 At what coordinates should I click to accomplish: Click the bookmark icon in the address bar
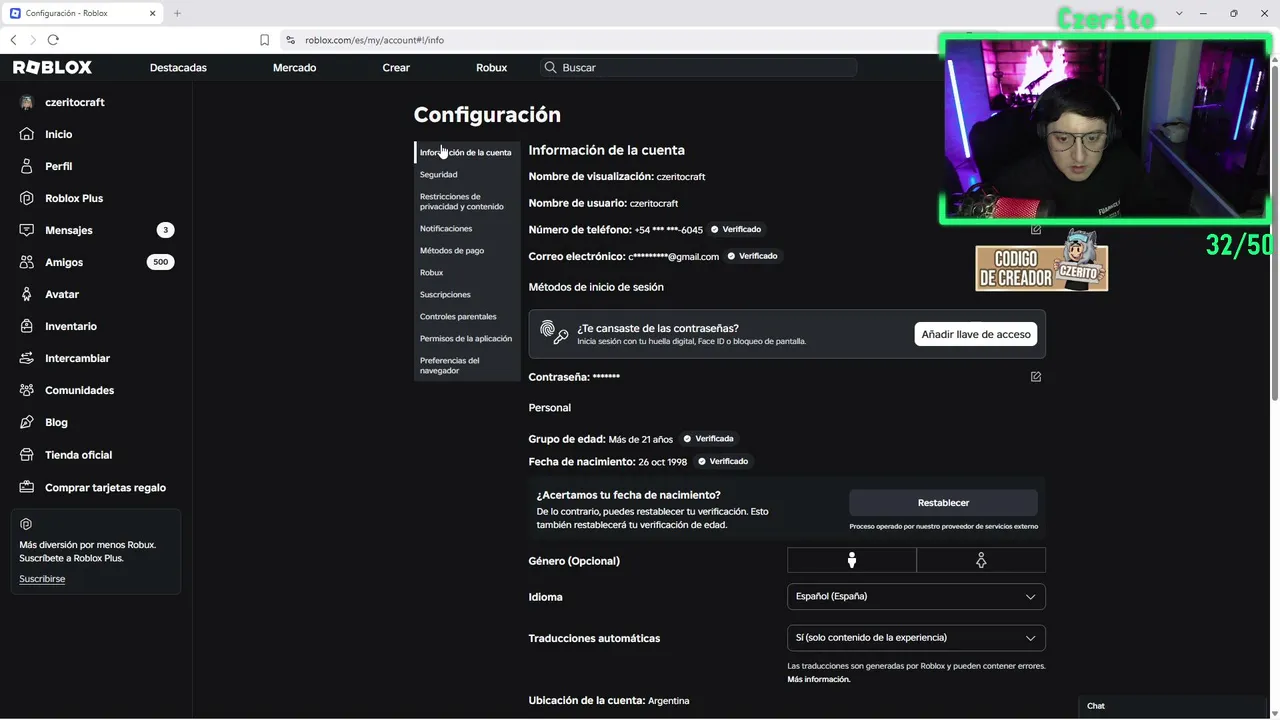pyautogui.click(x=265, y=40)
